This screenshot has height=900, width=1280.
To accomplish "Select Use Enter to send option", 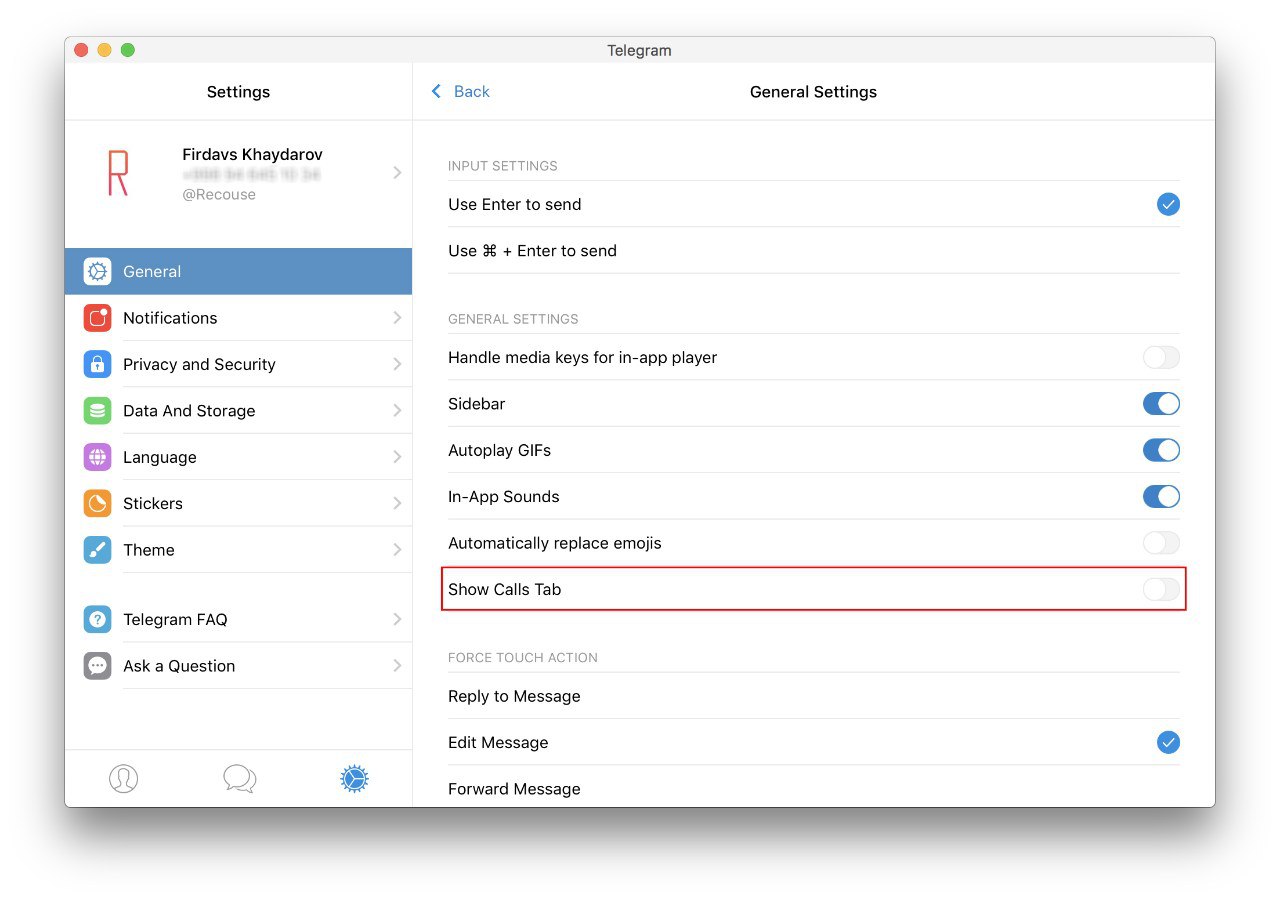I will pos(814,204).
